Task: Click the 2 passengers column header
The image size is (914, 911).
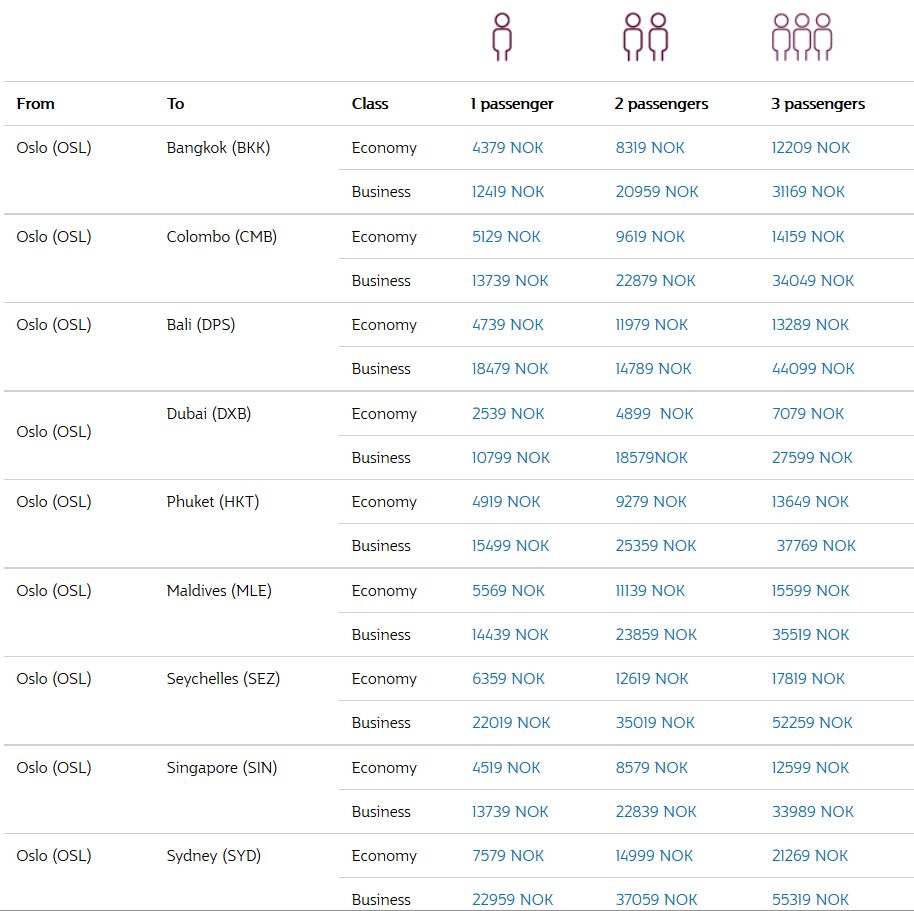Action: point(661,104)
